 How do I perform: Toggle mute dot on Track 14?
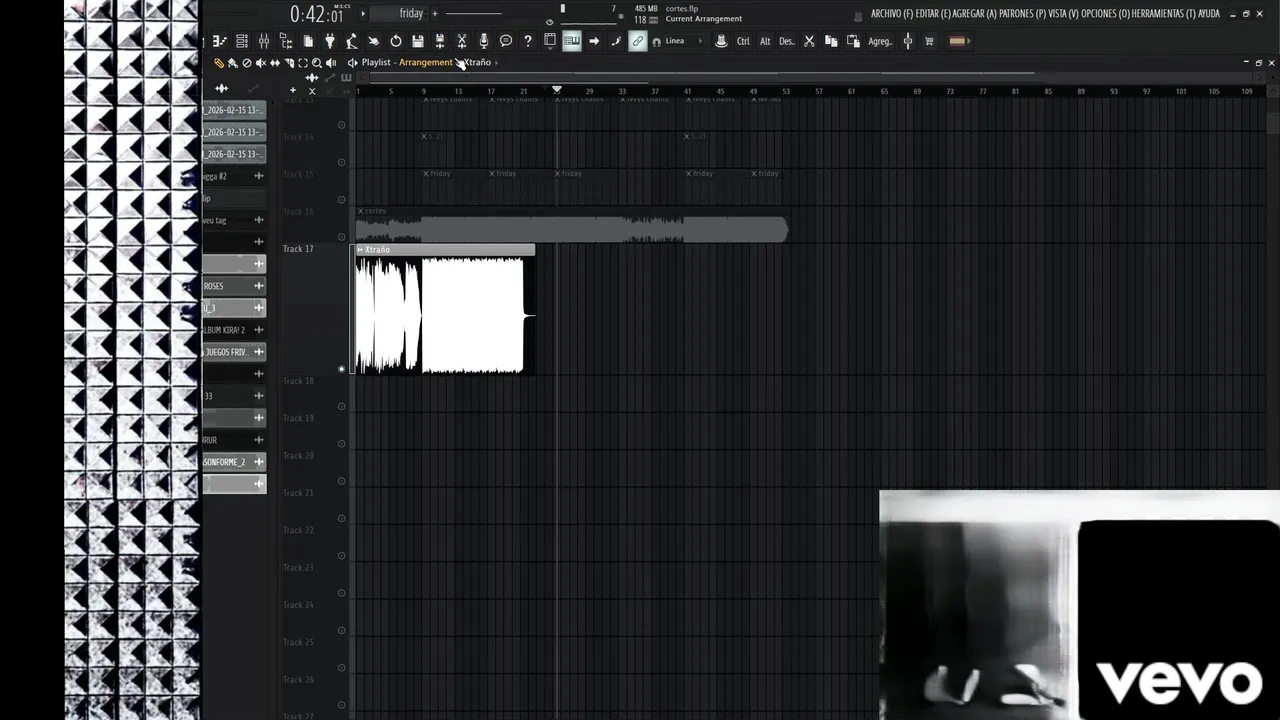coord(341,162)
